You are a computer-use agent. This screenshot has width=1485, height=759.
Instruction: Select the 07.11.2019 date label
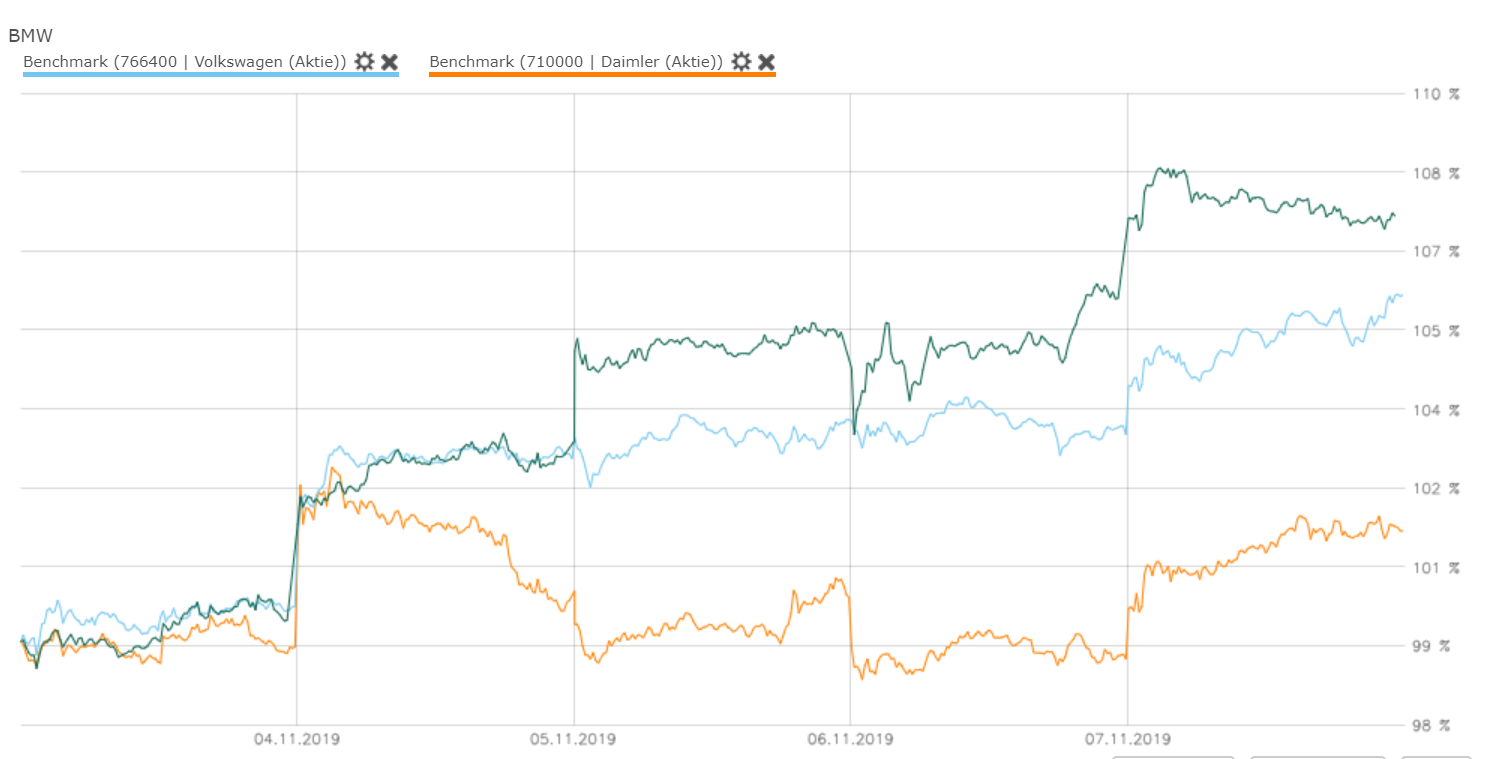click(x=1127, y=740)
